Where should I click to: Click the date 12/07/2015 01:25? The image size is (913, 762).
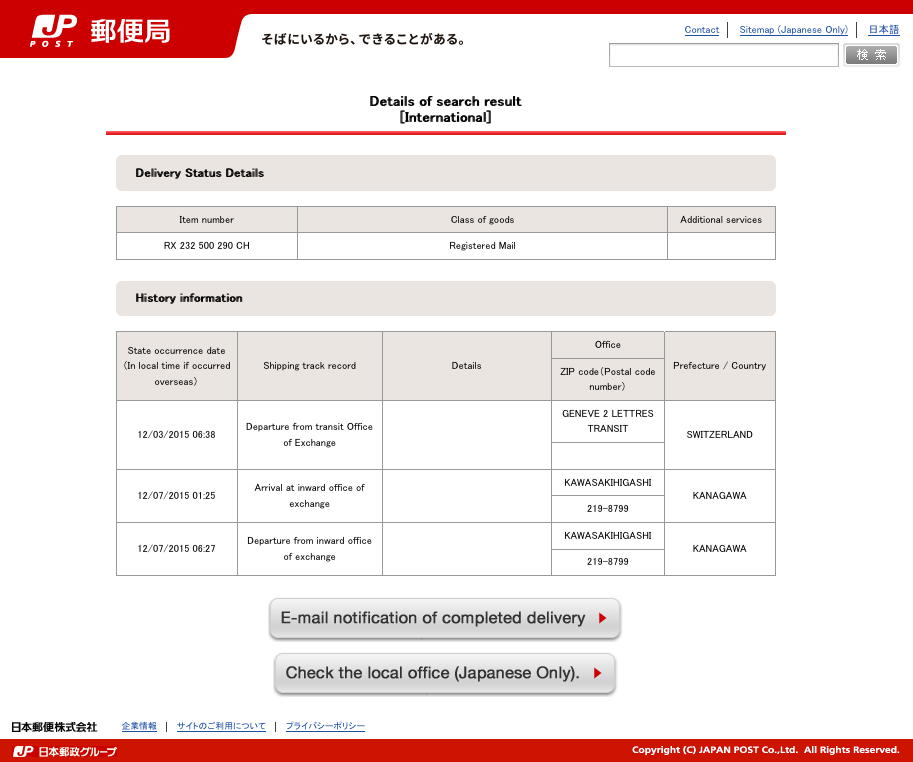[x=176, y=495]
